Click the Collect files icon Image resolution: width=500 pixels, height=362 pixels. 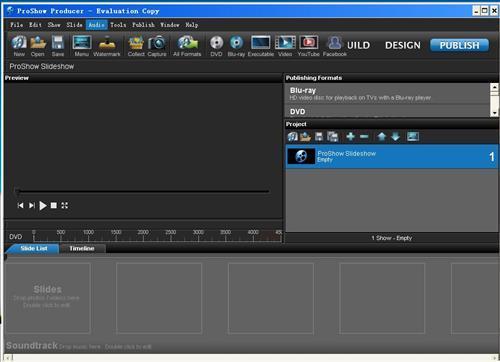[x=136, y=46]
